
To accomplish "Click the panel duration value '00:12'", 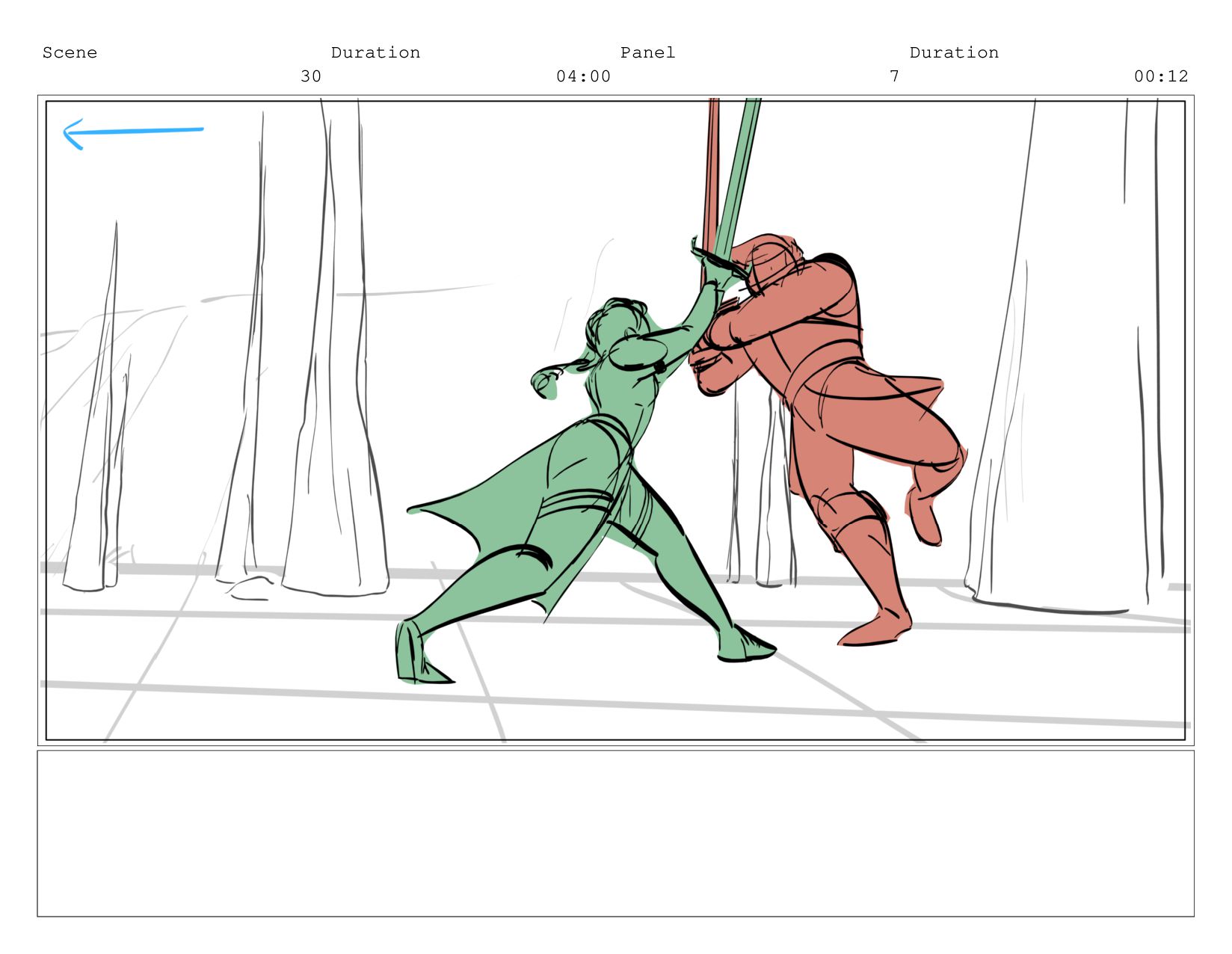I will 1161,76.
